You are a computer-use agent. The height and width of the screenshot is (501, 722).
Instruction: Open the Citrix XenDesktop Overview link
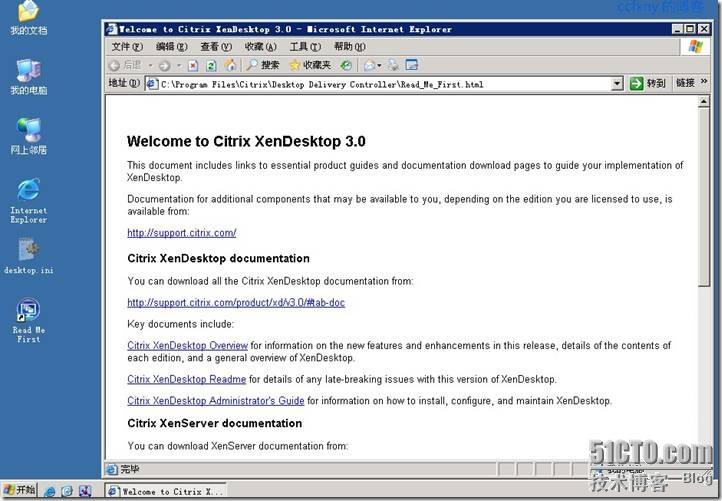187,345
